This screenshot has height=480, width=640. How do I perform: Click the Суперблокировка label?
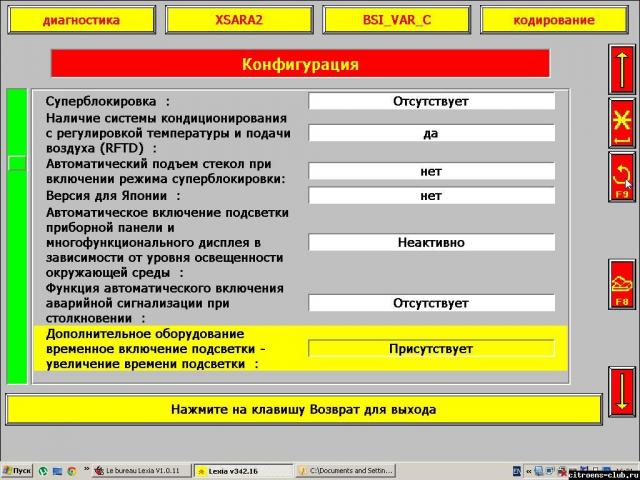(x=107, y=101)
